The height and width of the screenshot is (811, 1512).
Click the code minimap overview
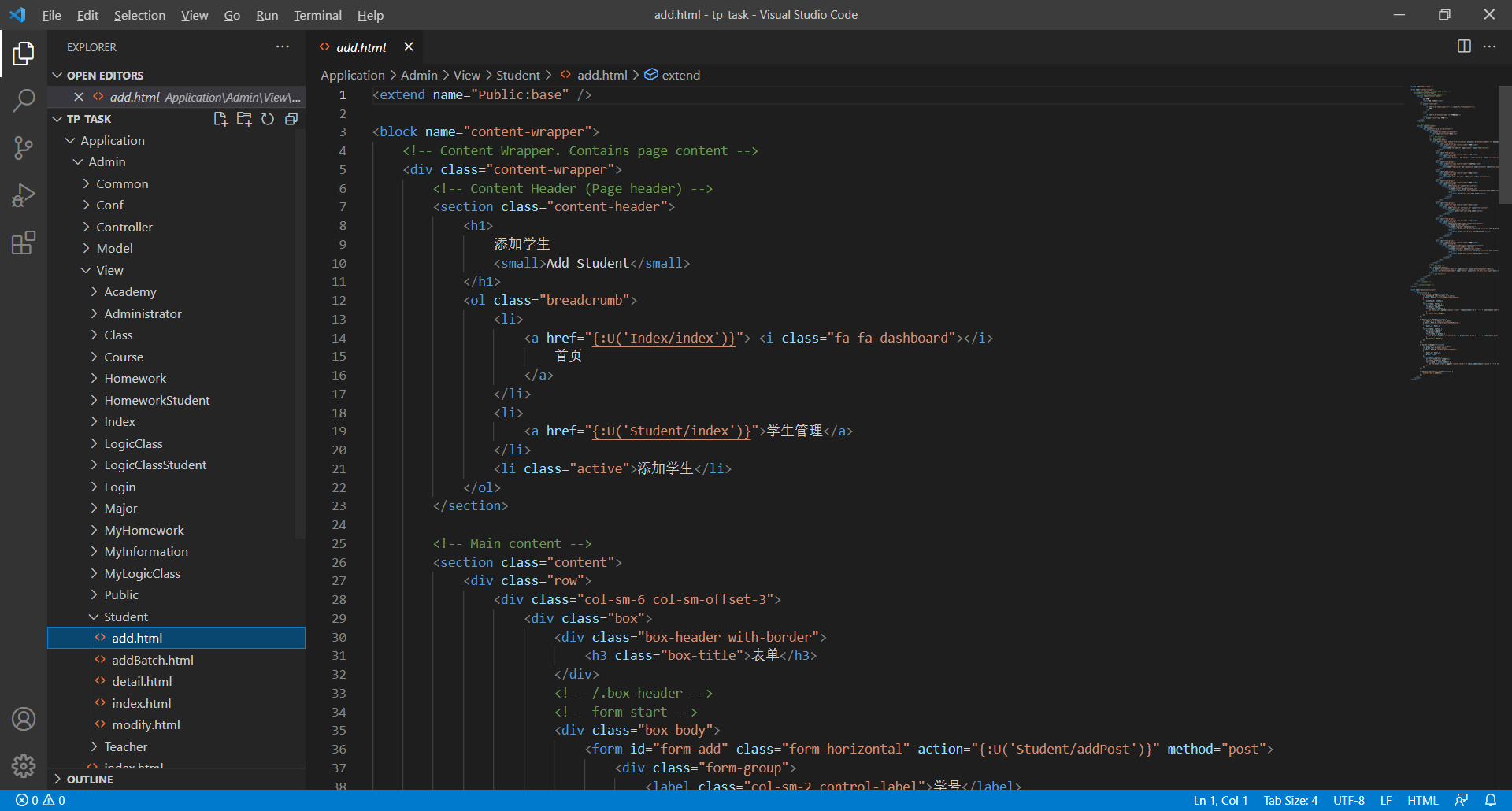(1454, 232)
